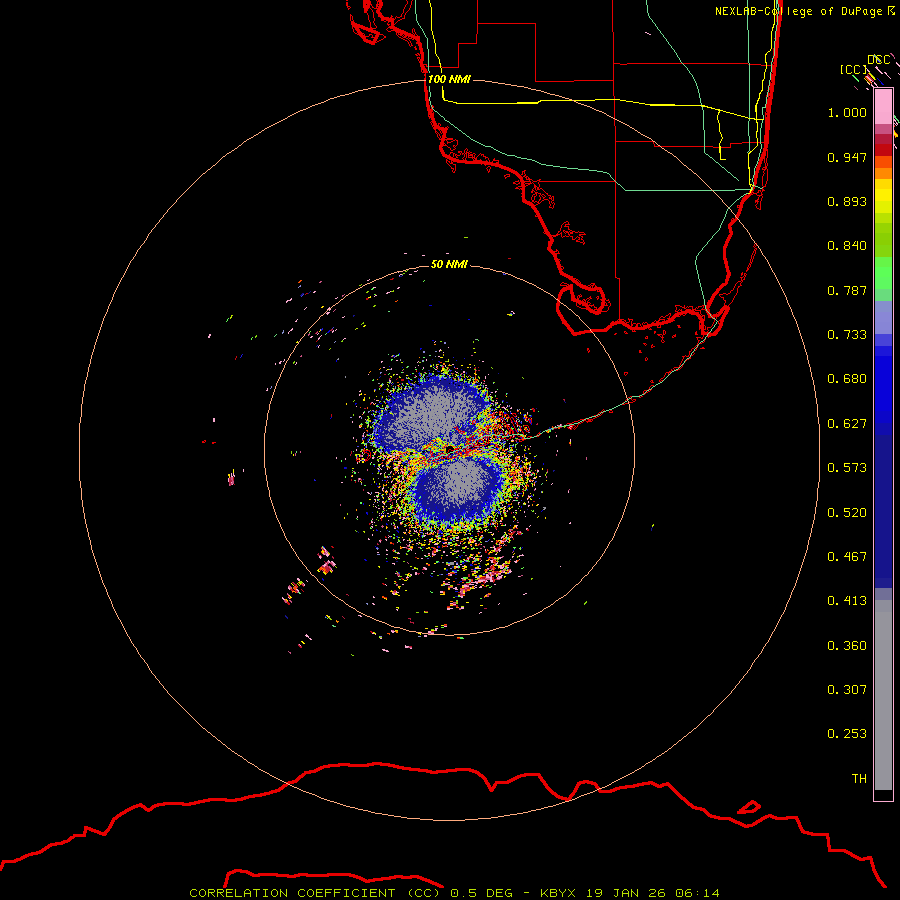Image resolution: width=900 pixels, height=900 pixels.
Task: Select the 0.840 scale value
Action: click(x=847, y=246)
